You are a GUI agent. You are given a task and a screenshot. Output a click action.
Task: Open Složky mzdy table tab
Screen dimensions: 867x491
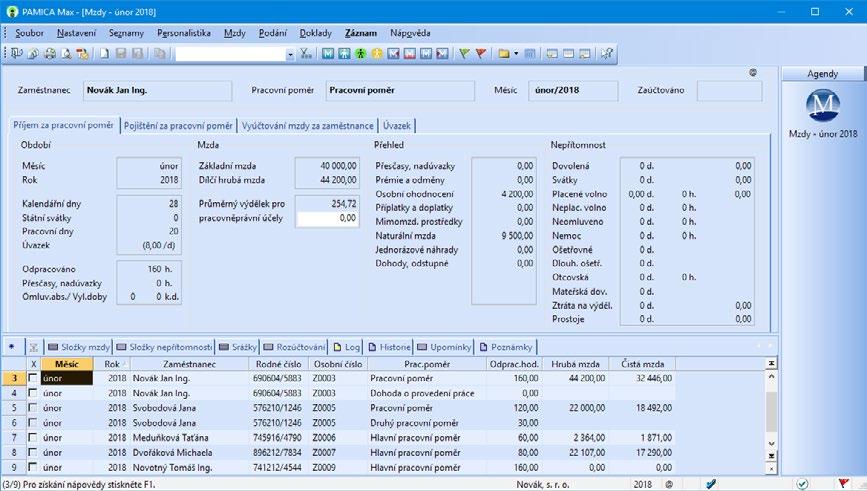(79, 347)
